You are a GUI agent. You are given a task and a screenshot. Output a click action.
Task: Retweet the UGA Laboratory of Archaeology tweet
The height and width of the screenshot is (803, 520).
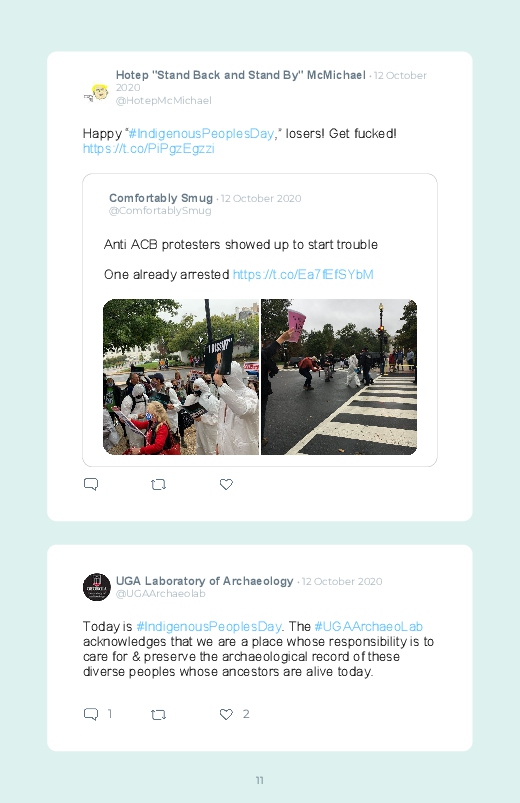point(158,714)
